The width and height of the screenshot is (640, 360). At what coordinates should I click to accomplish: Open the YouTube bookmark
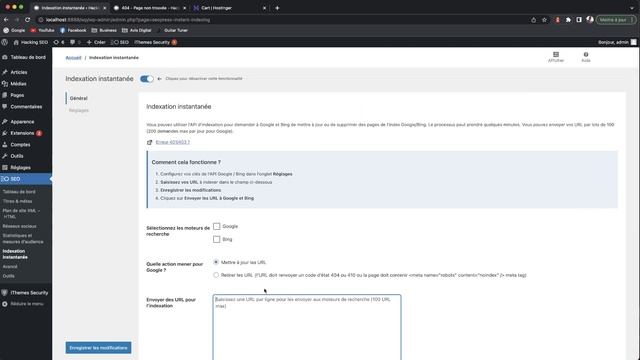click(42, 30)
